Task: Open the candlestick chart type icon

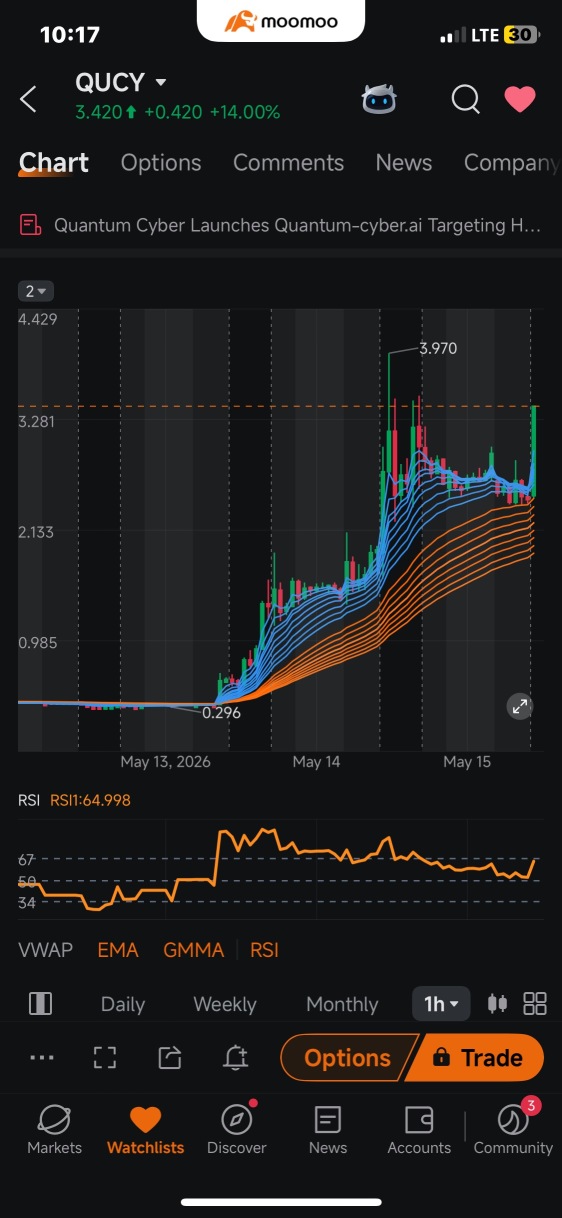Action: (497, 1003)
